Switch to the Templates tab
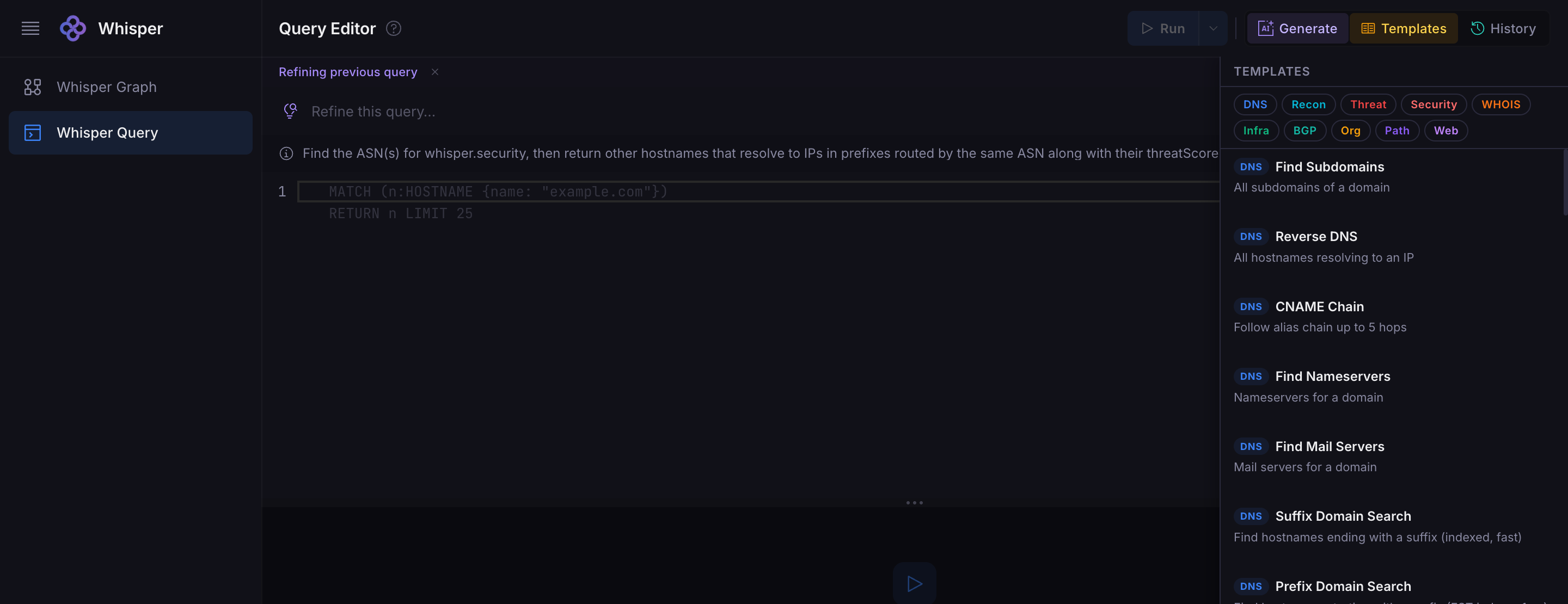Screen dimensions: 1568x604 point(1404,28)
